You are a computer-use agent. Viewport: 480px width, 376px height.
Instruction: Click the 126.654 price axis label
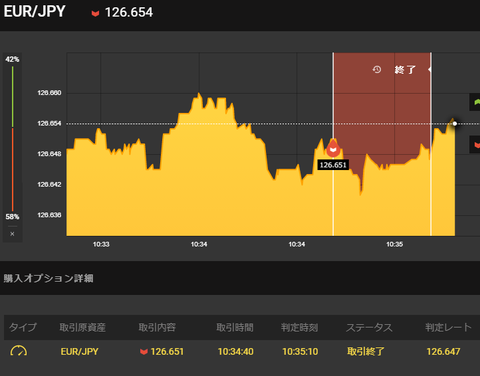click(x=49, y=123)
